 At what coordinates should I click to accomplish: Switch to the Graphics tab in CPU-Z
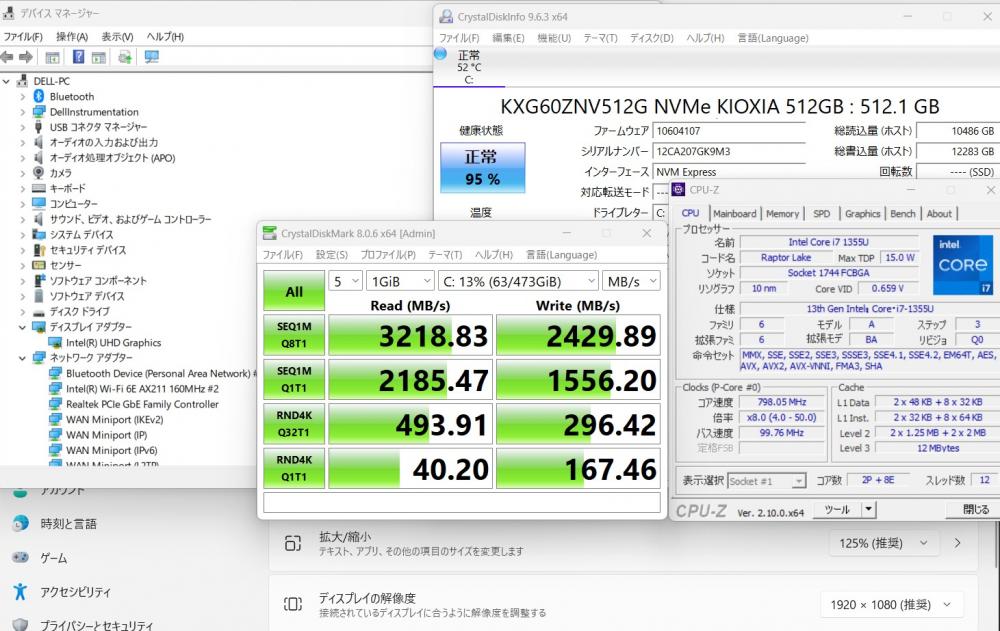(862, 214)
